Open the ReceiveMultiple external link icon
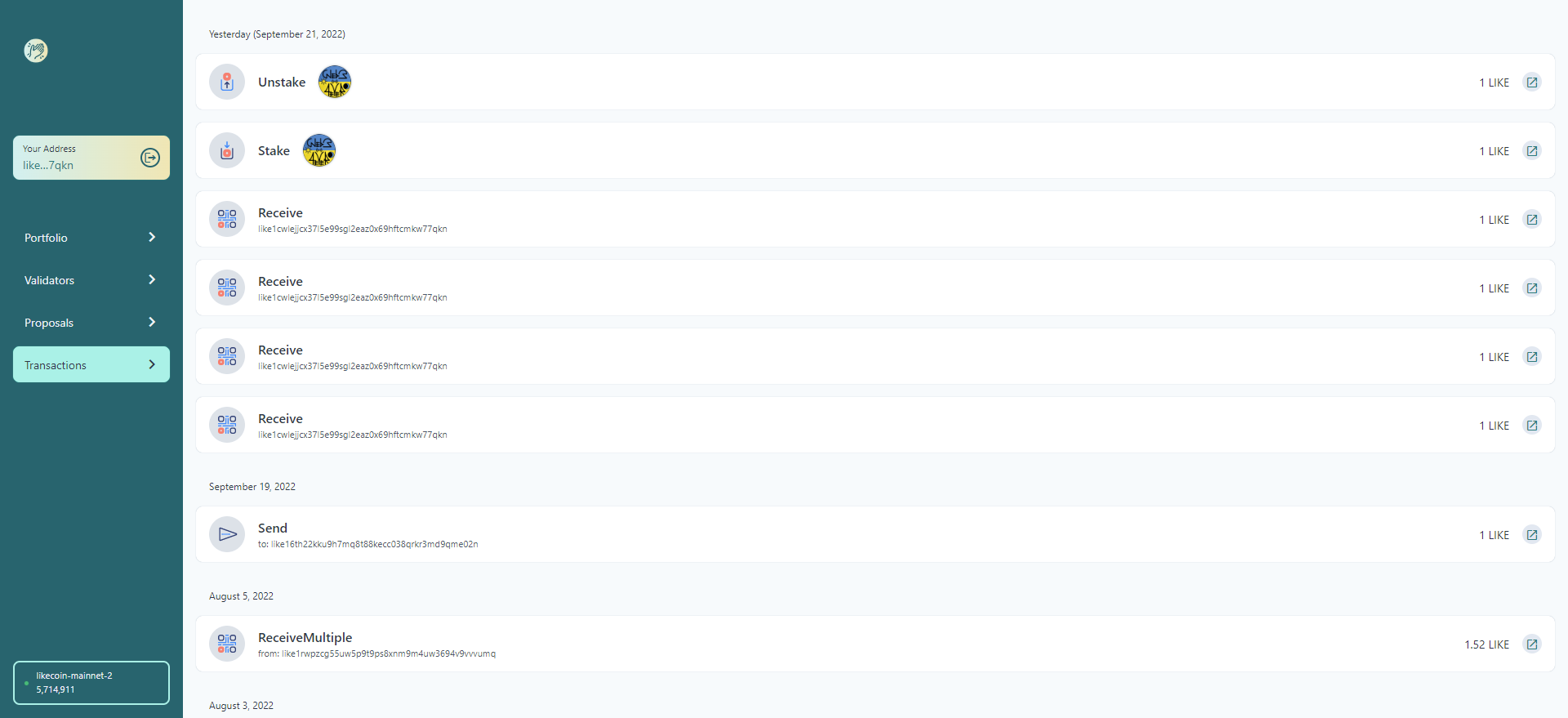Image resolution: width=1568 pixels, height=718 pixels. coord(1532,644)
